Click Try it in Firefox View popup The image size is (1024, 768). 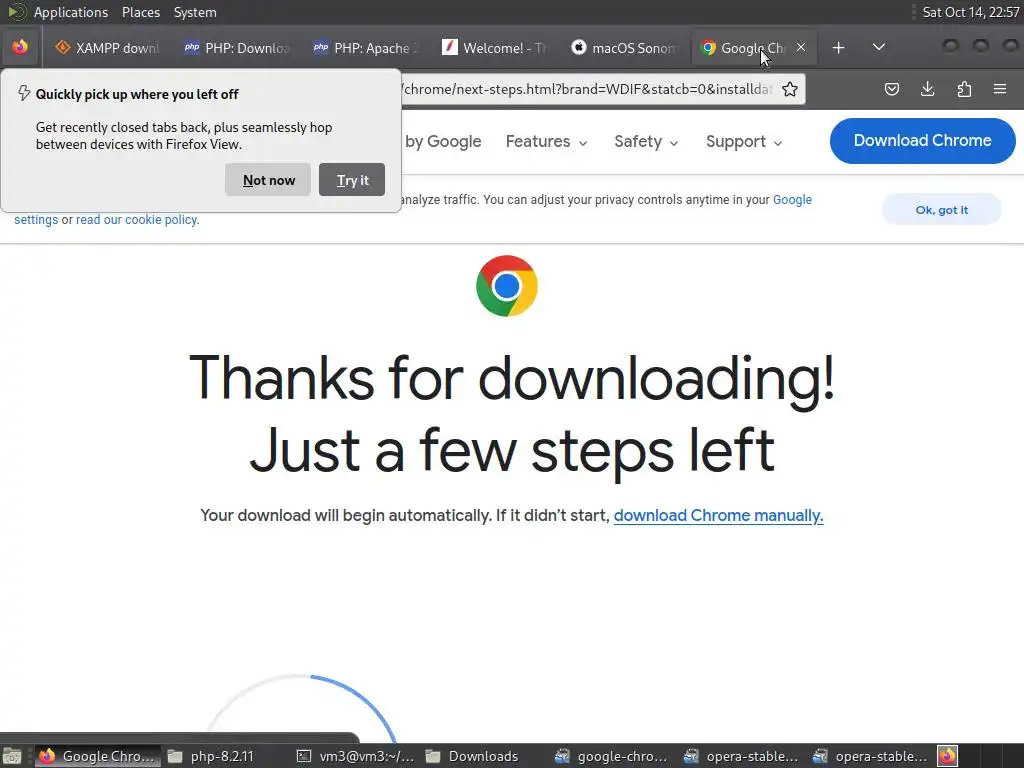point(352,180)
